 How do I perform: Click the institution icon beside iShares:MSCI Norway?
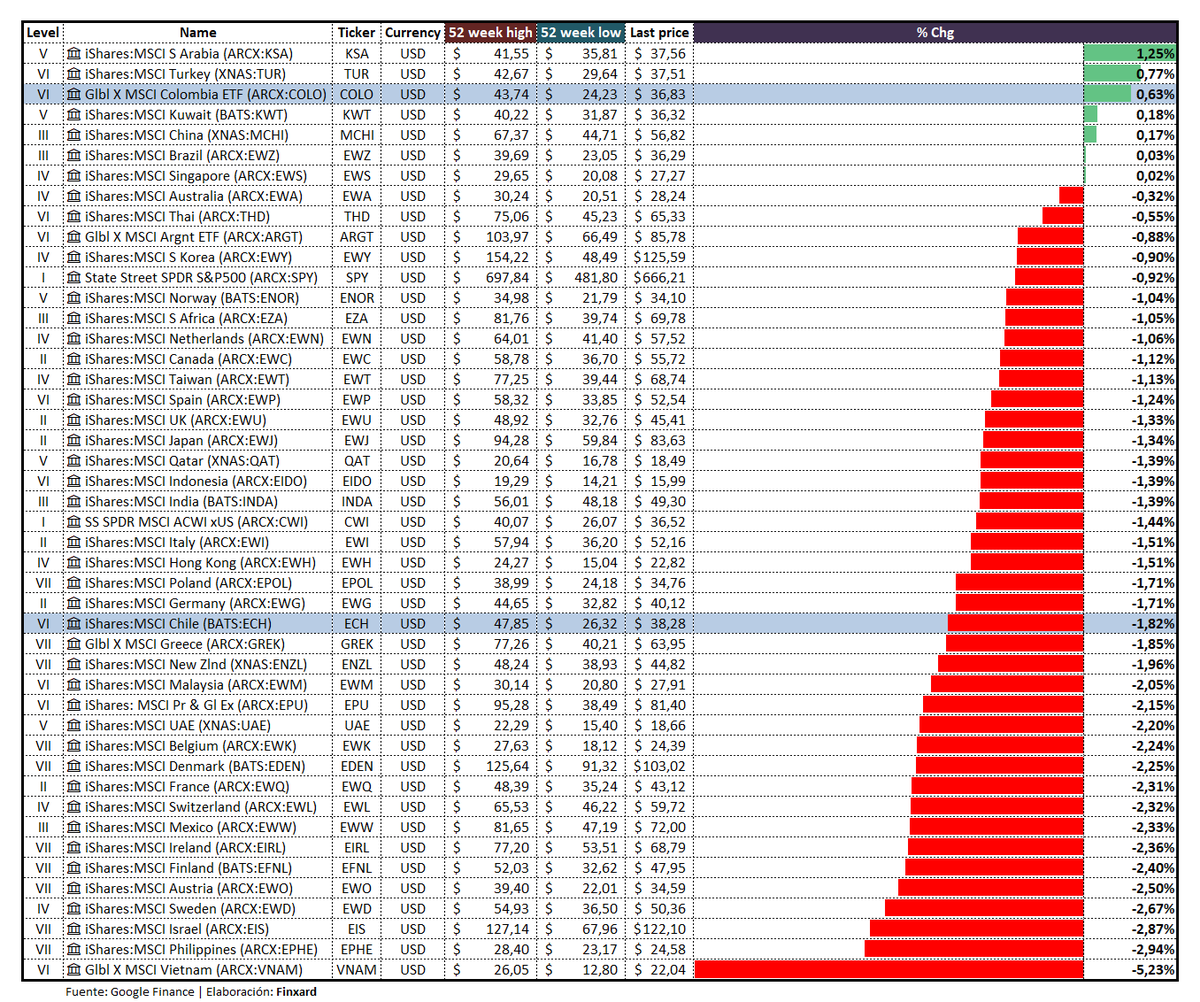coord(75,297)
